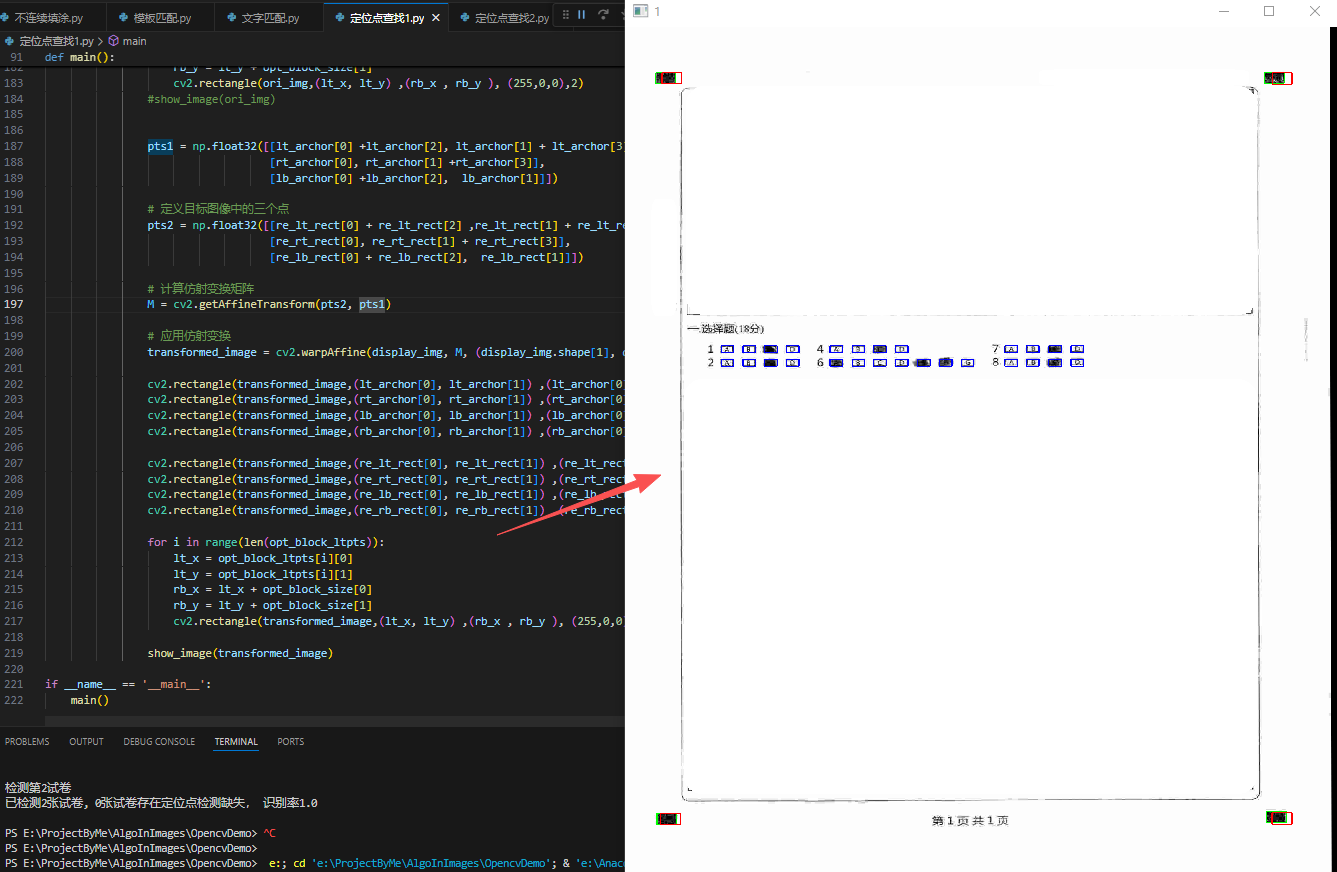1337x872 pixels.
Task: Click the Step Over debug icon
Action: (x=603, y=15)
